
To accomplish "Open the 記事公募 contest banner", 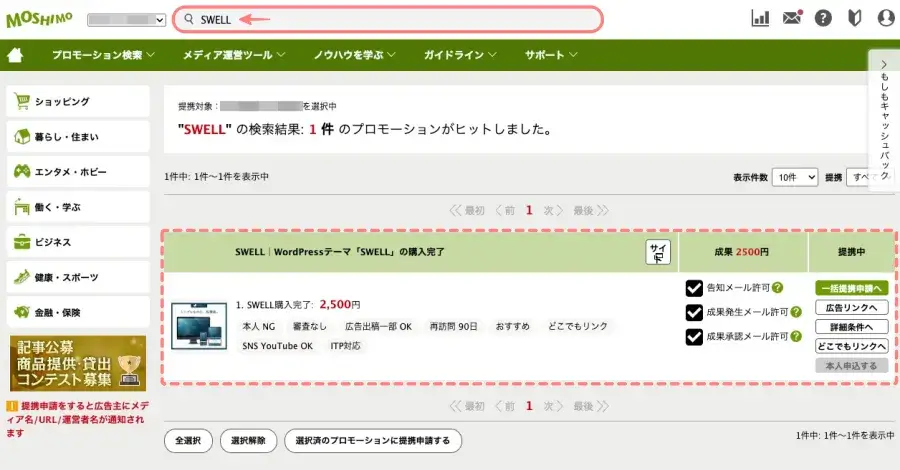I will (x=78, y=364).
